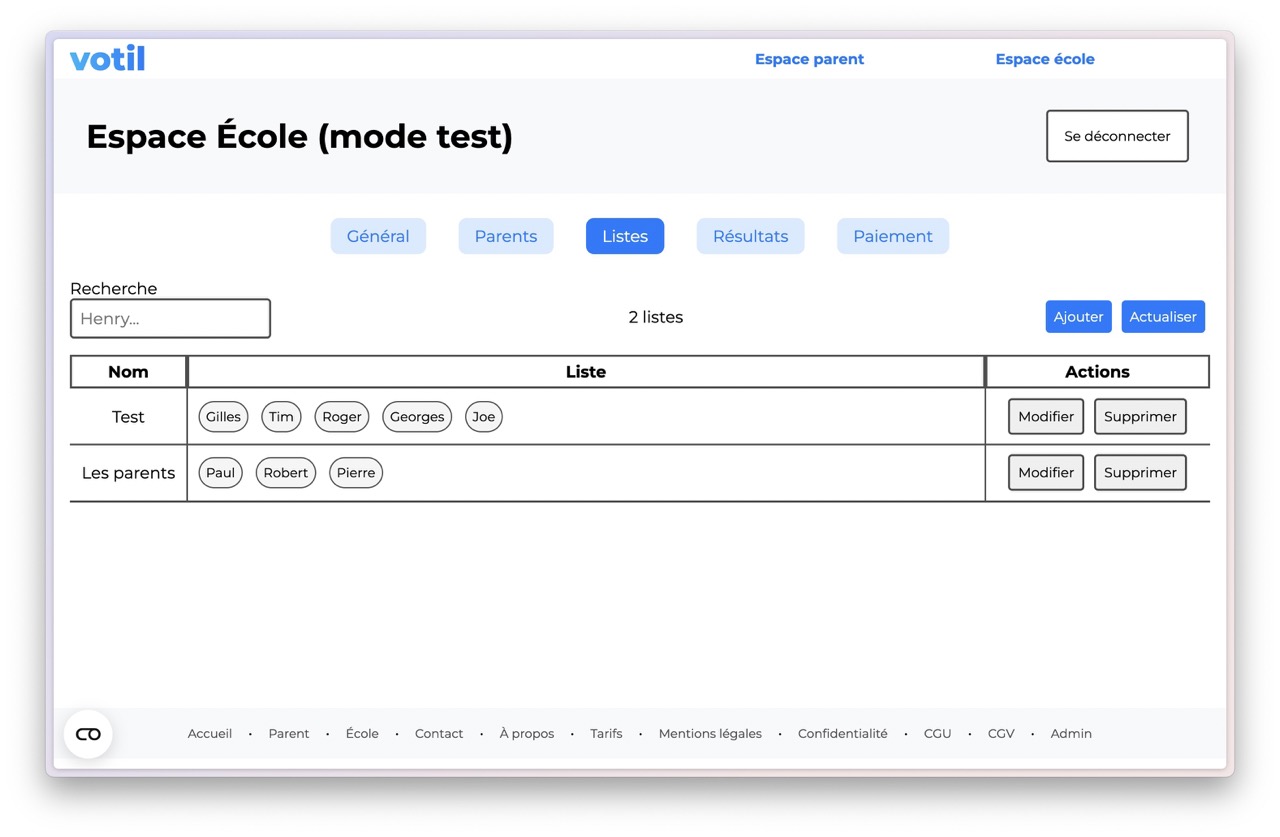
Task: Open the Mentions légales footer link
Action: [710, 733]
